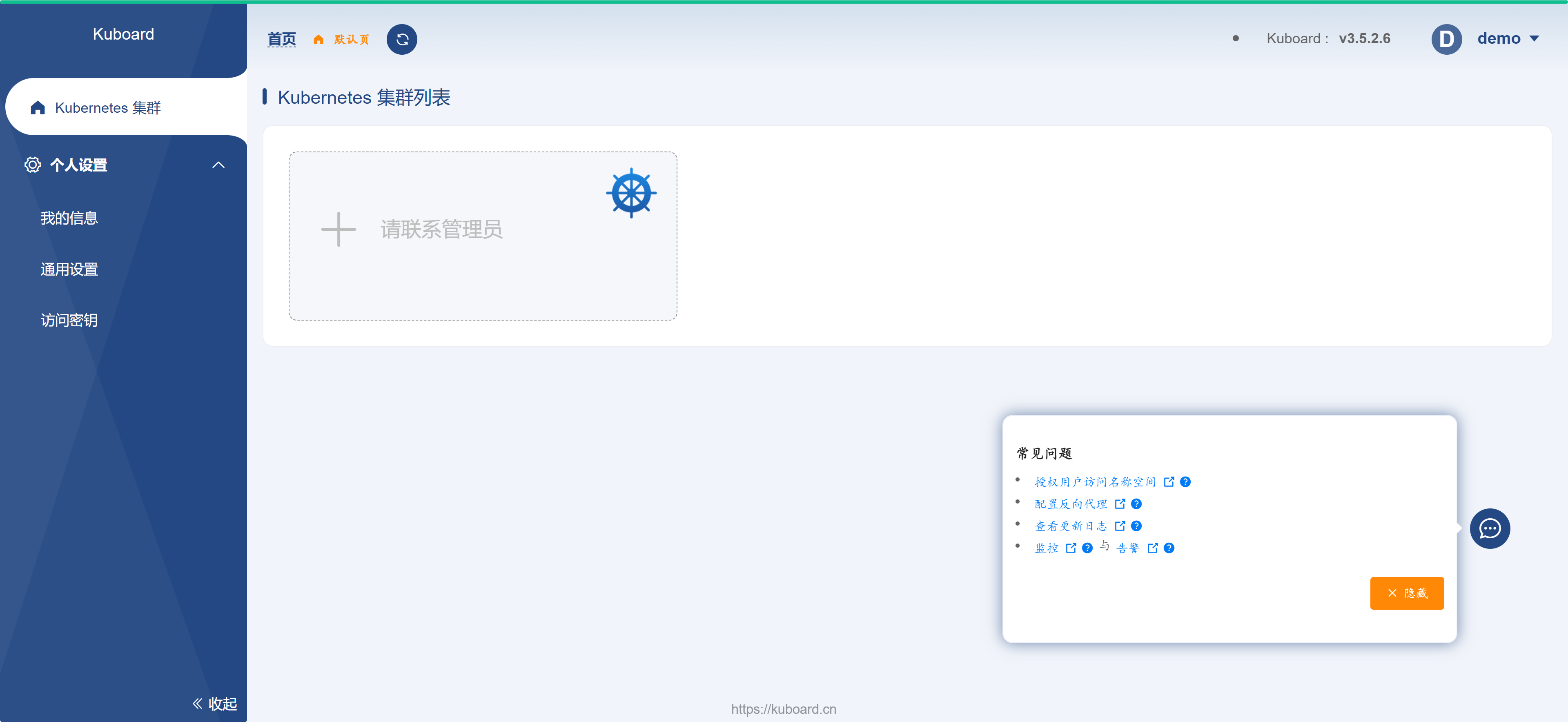Open external link icon beside 告警
The height and width of the screenshot is (722, 1568).
click(1152, 548)
